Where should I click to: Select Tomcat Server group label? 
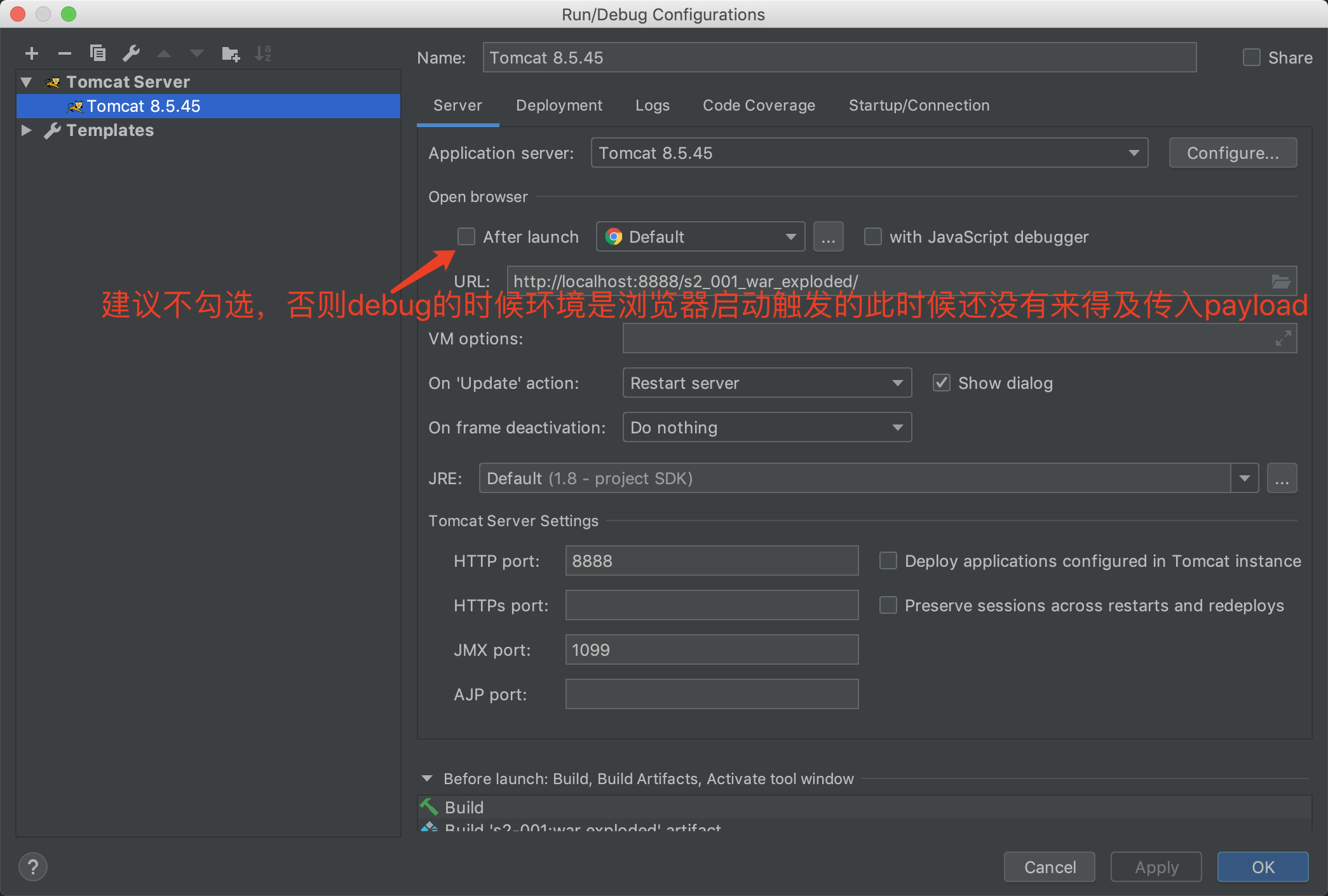tap(128, 82)
